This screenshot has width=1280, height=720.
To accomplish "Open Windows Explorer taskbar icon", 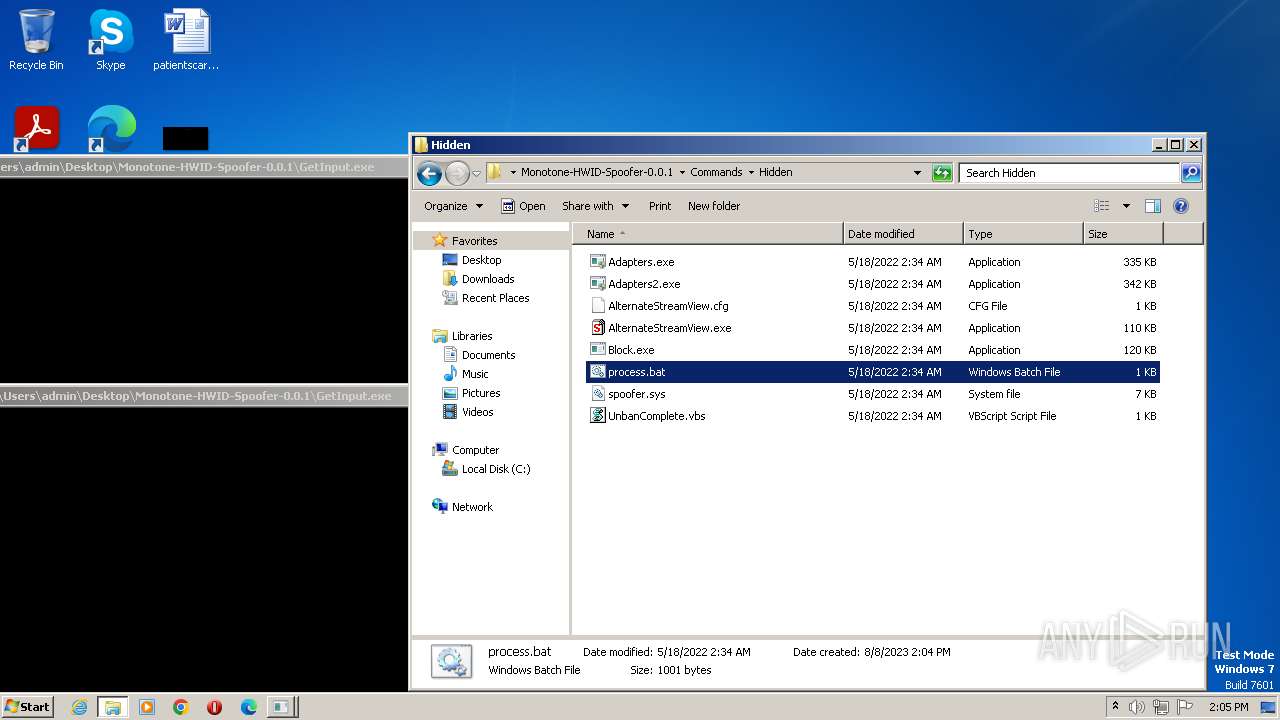I will pyautogui.click(x=113, y=707).
